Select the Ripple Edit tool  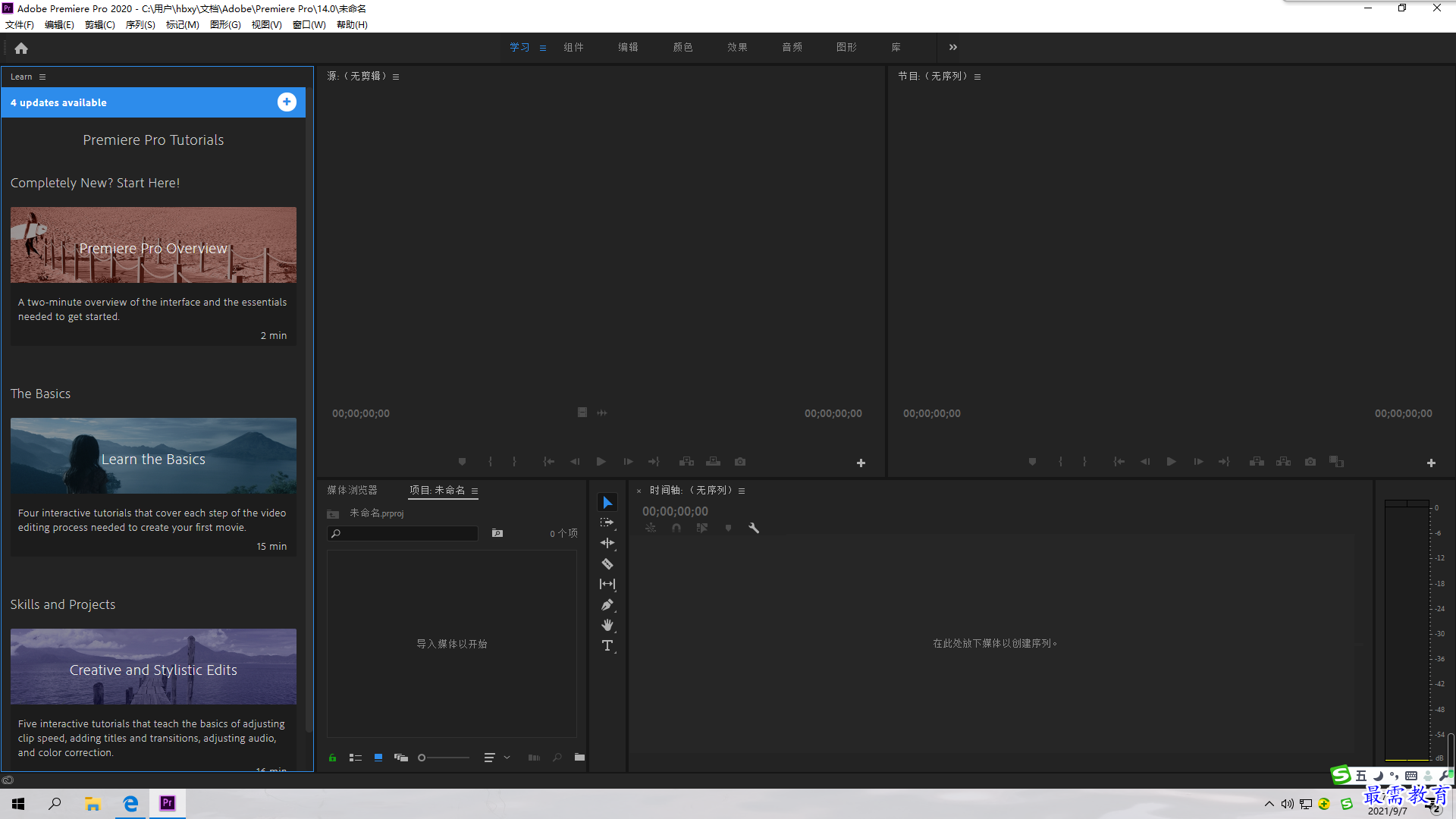click(607, 543)
